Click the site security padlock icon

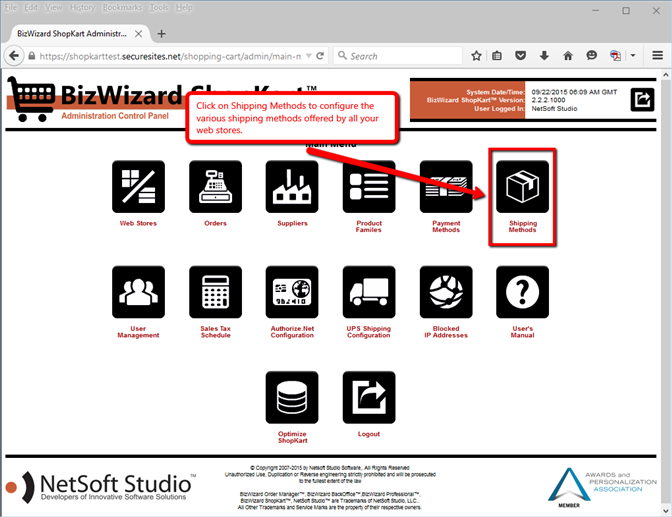(x=31, y=56)
